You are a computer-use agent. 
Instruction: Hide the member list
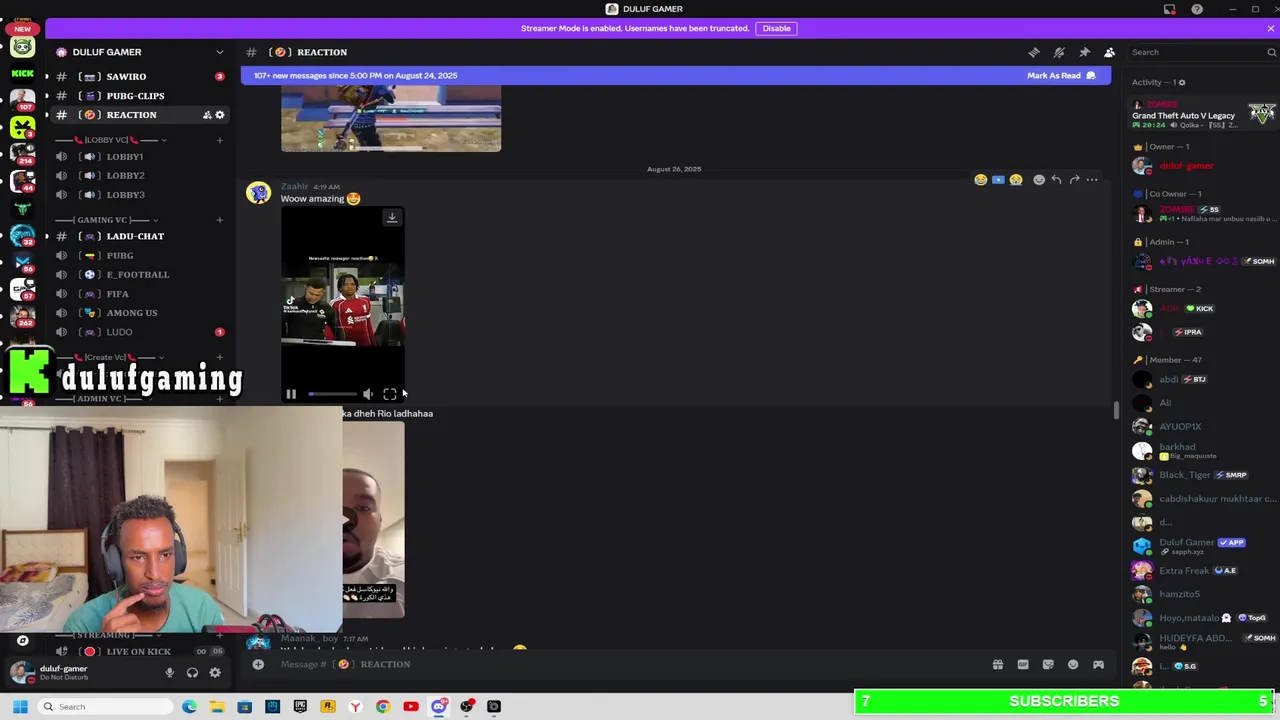(x=1109, y=52)
